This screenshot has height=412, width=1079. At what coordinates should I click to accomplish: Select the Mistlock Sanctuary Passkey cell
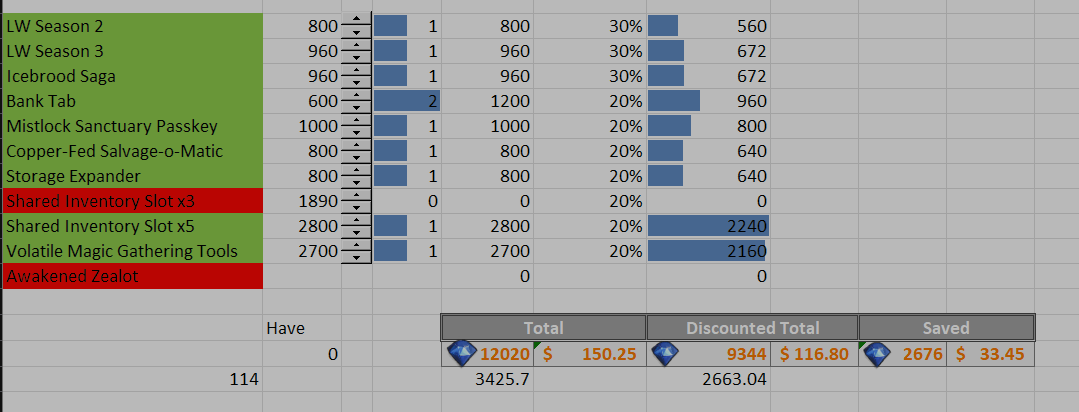pos(132,126)
